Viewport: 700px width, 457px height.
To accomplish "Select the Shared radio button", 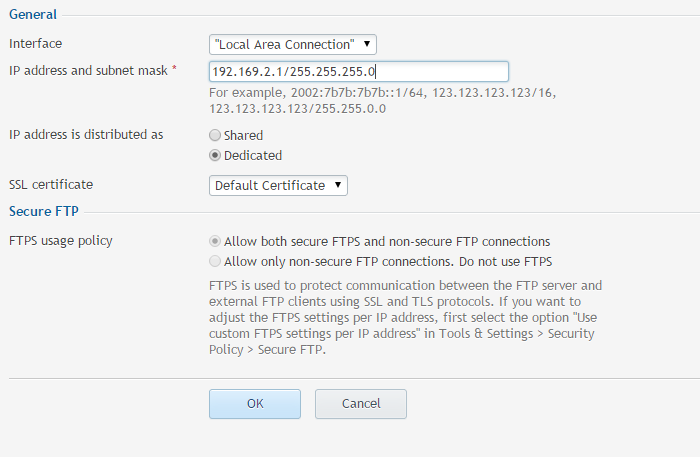I will coord(215,135).
